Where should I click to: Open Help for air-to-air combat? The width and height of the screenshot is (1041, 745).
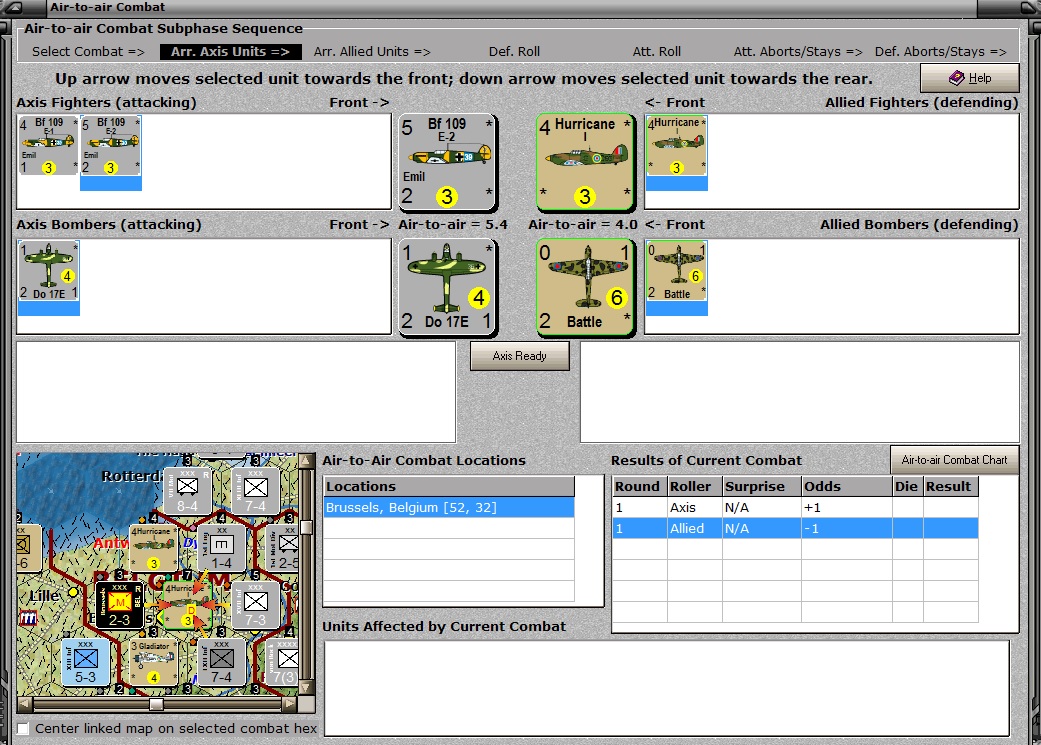[969, 78]
